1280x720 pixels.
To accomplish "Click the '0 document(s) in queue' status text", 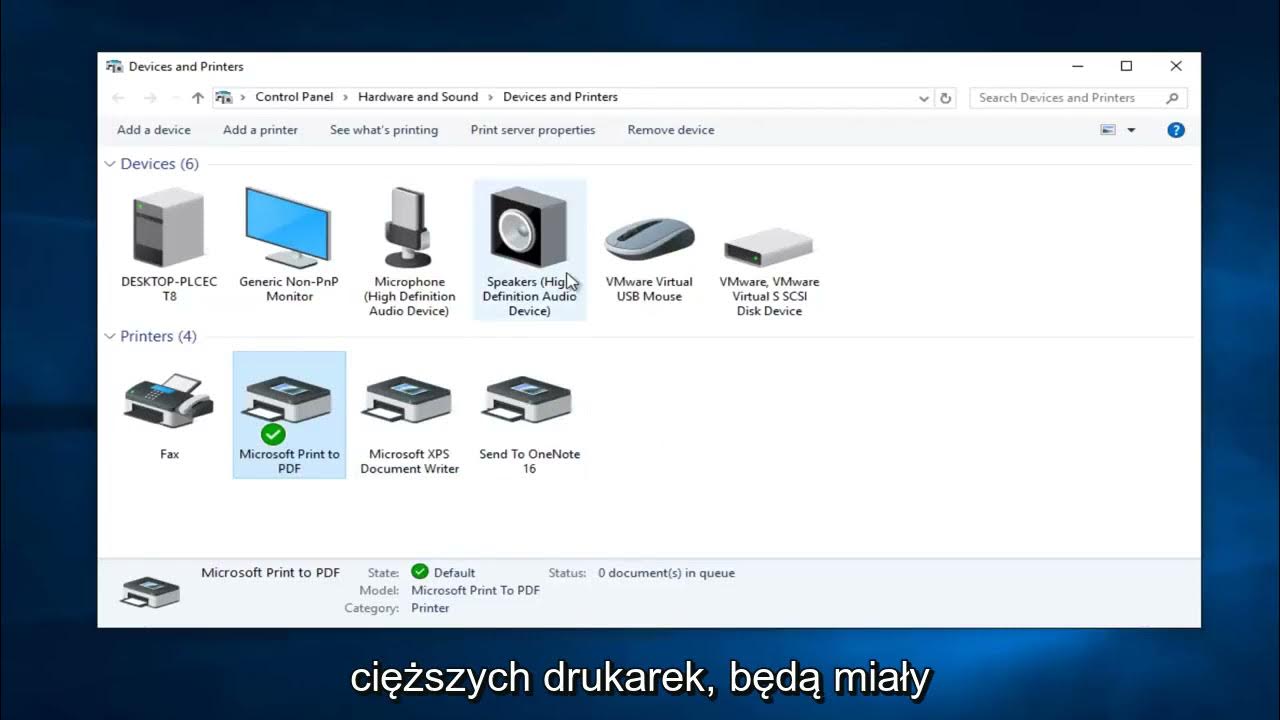I will (x=666, y=573).
